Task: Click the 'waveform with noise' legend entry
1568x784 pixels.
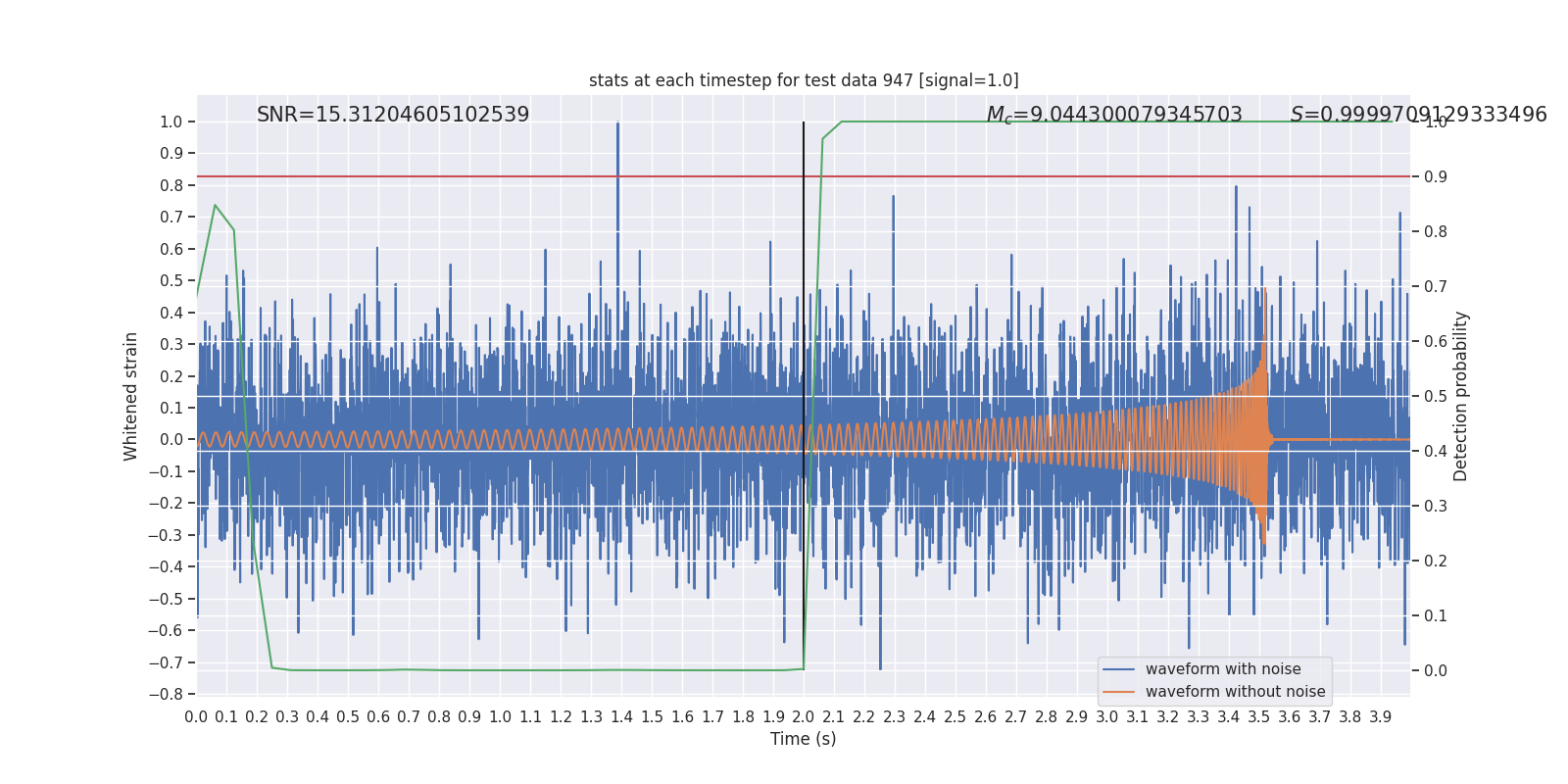Action: tap(1223, 669)
